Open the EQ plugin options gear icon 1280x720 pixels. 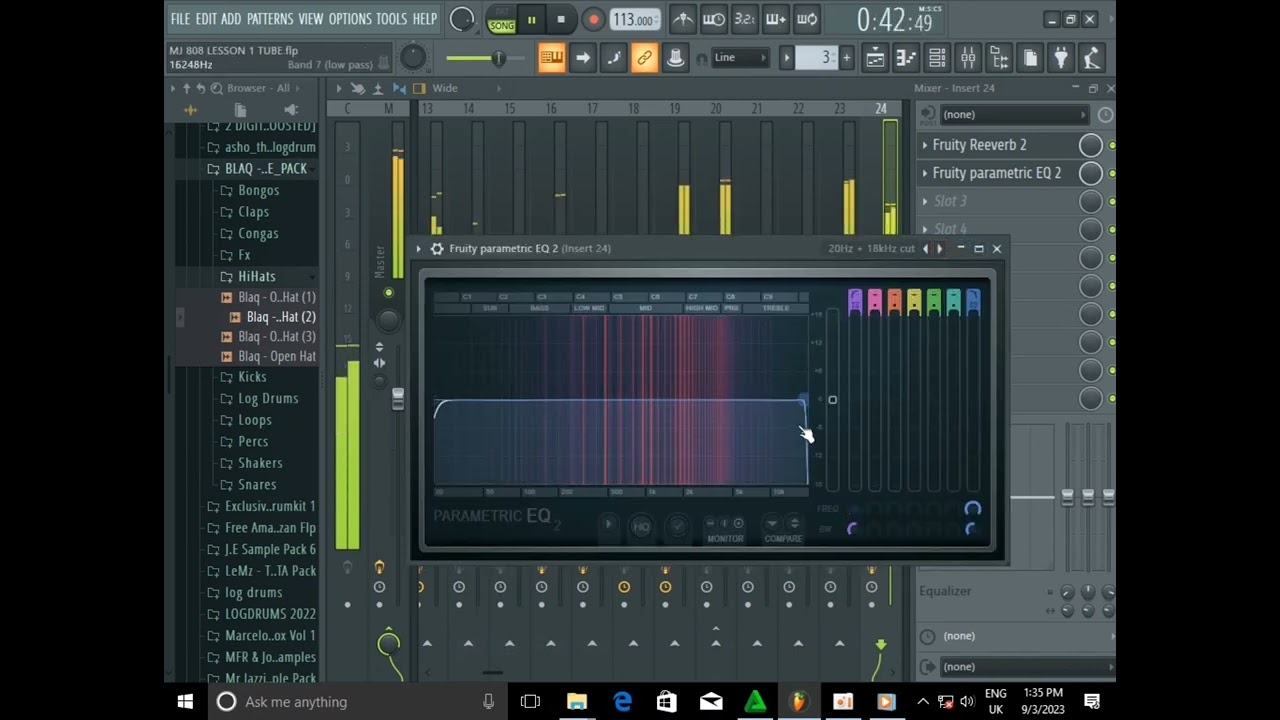click(x=437, y=249)
